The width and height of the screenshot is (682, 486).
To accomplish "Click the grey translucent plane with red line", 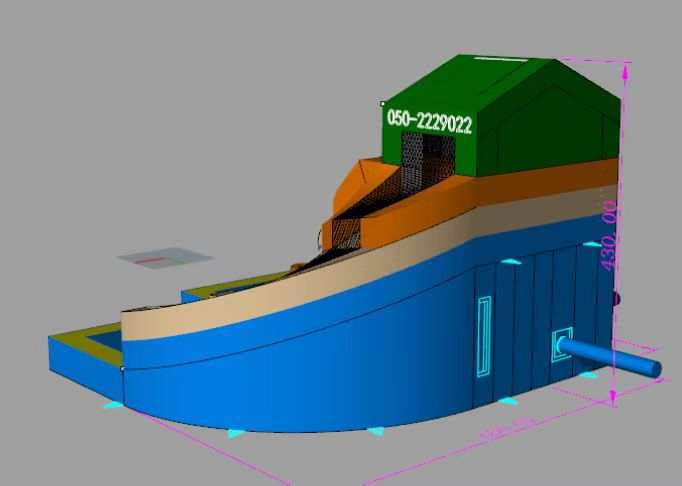I will tap(166, 258).
